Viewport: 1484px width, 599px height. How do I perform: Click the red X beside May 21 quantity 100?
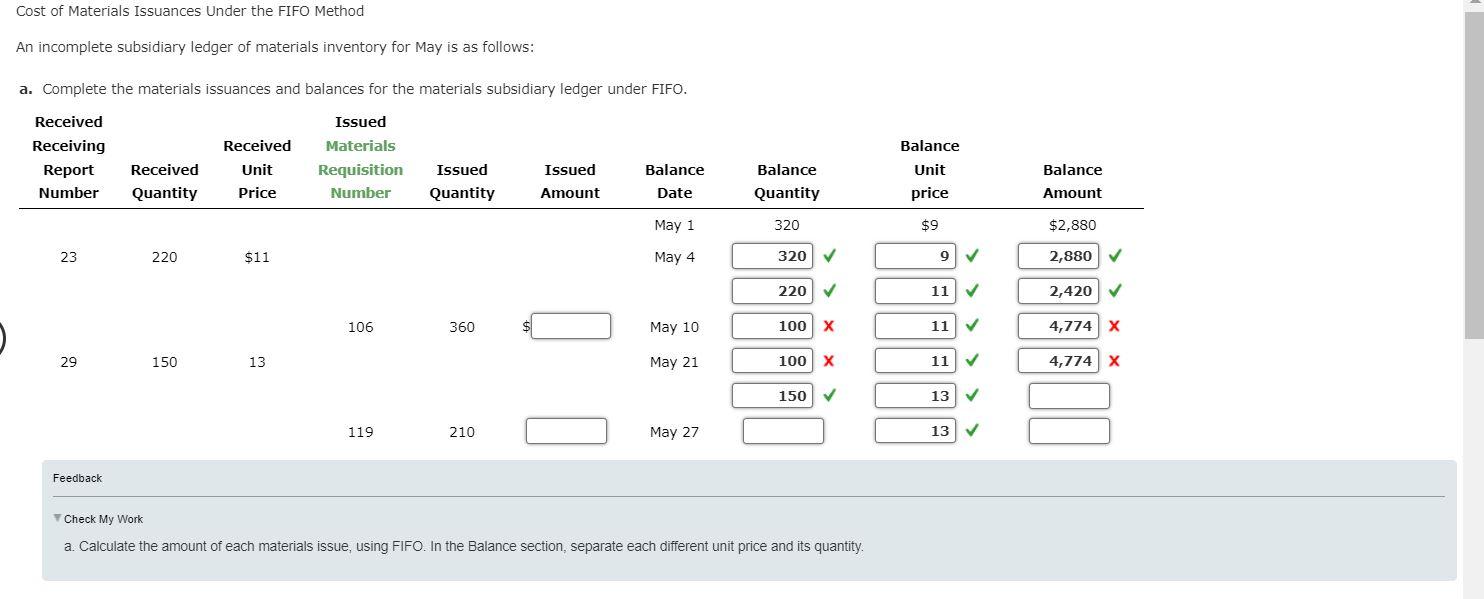click(826, 361)
